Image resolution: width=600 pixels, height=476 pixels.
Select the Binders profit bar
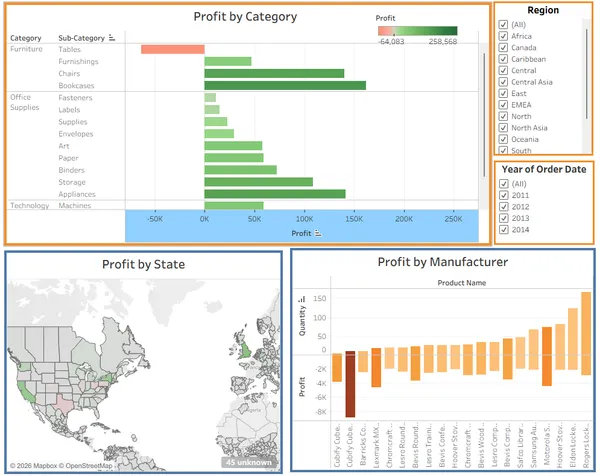(240, 170)
